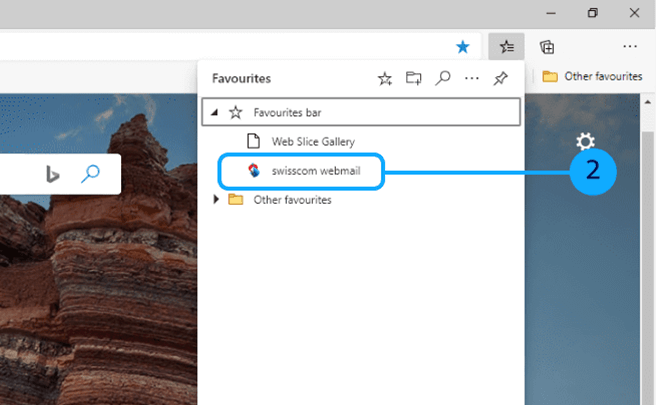Click the blue star in the address bar
This screenshot has width=656, height=405.
[462, 46]
